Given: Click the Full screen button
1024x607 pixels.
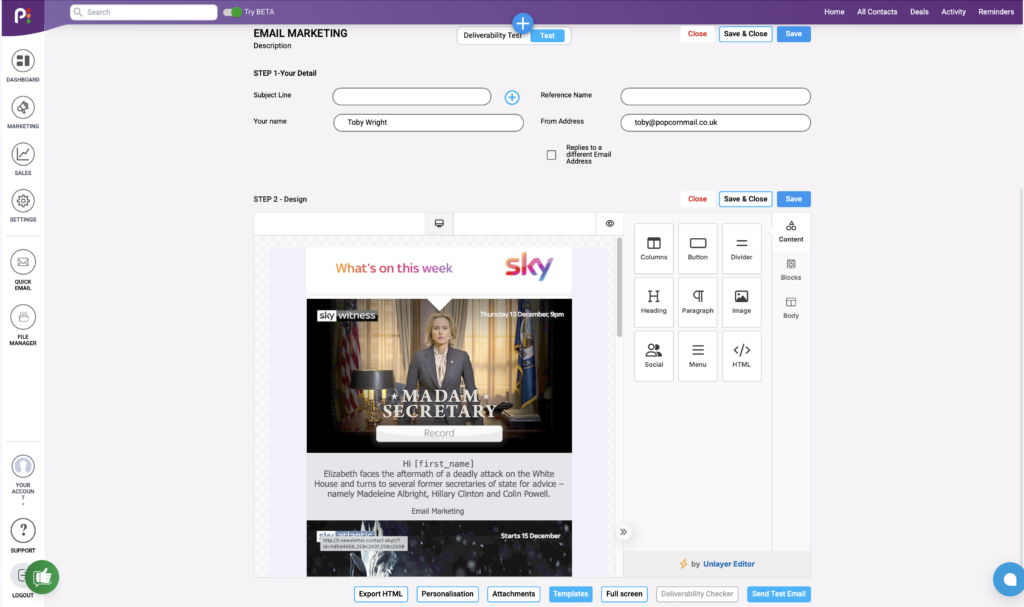Looking at the screenshot, I should click(624, 594).
